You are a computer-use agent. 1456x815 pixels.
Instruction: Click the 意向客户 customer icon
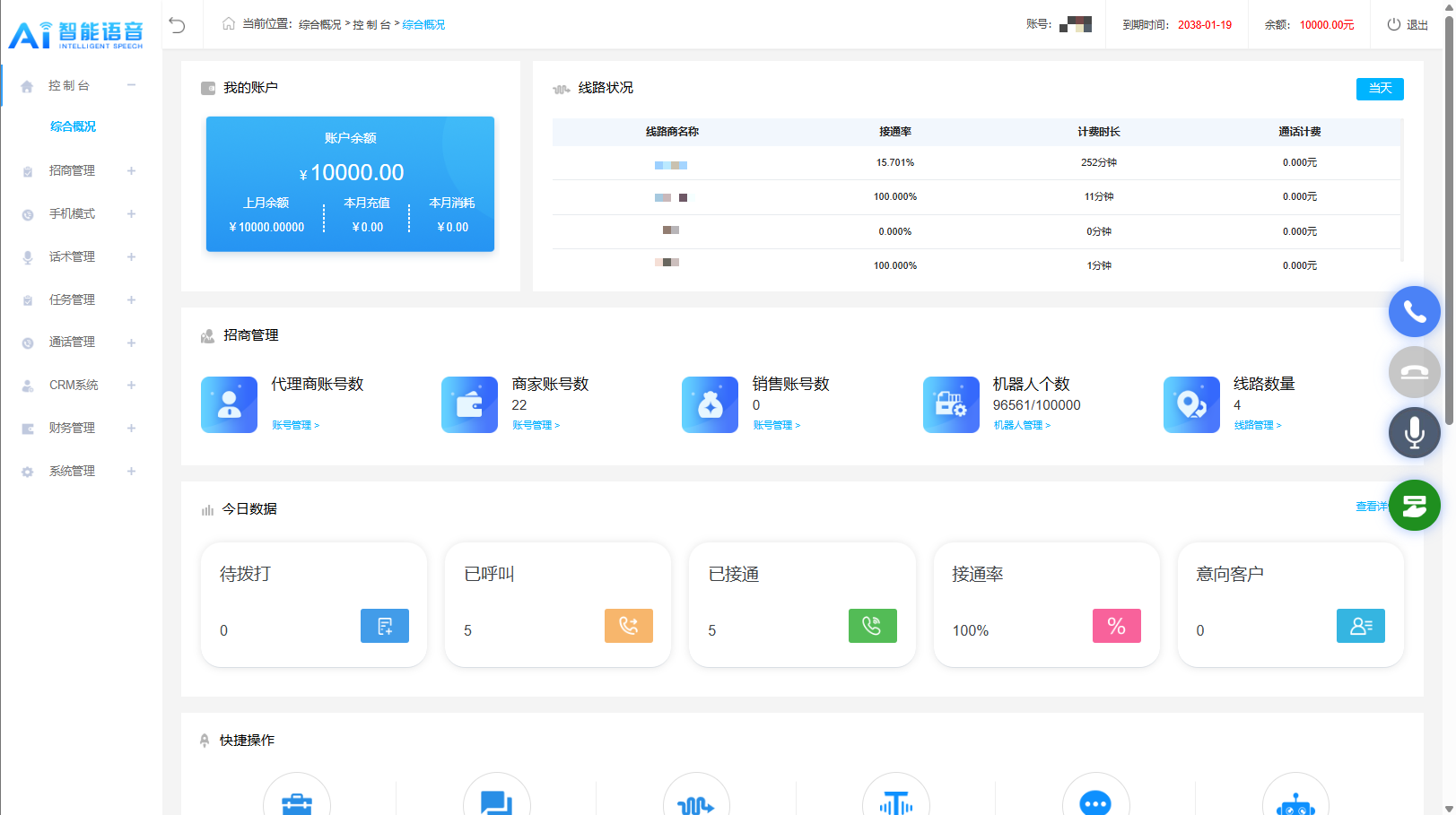(x=1361, y=626)
